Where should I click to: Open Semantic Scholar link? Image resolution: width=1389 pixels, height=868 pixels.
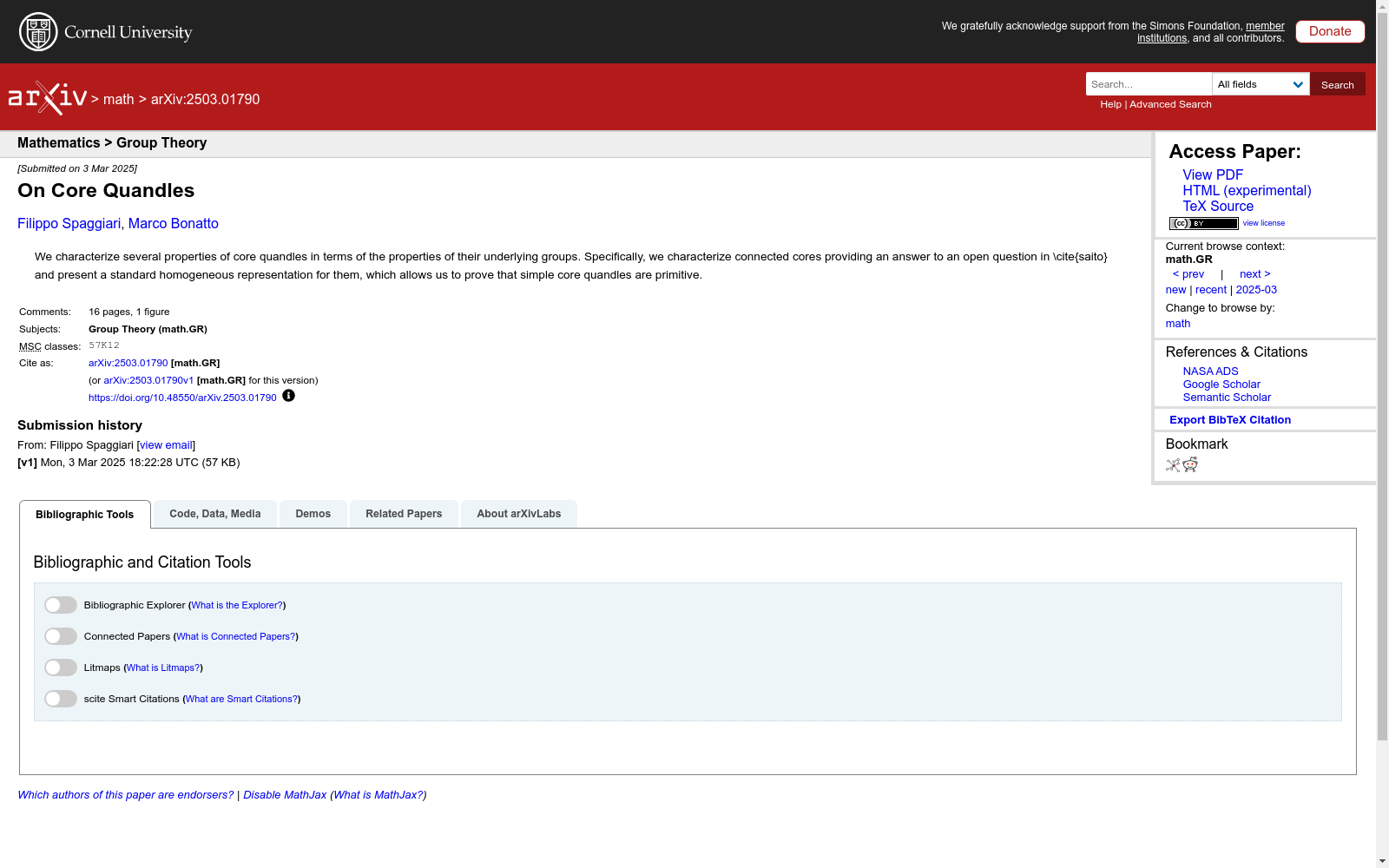point(1227,398)
